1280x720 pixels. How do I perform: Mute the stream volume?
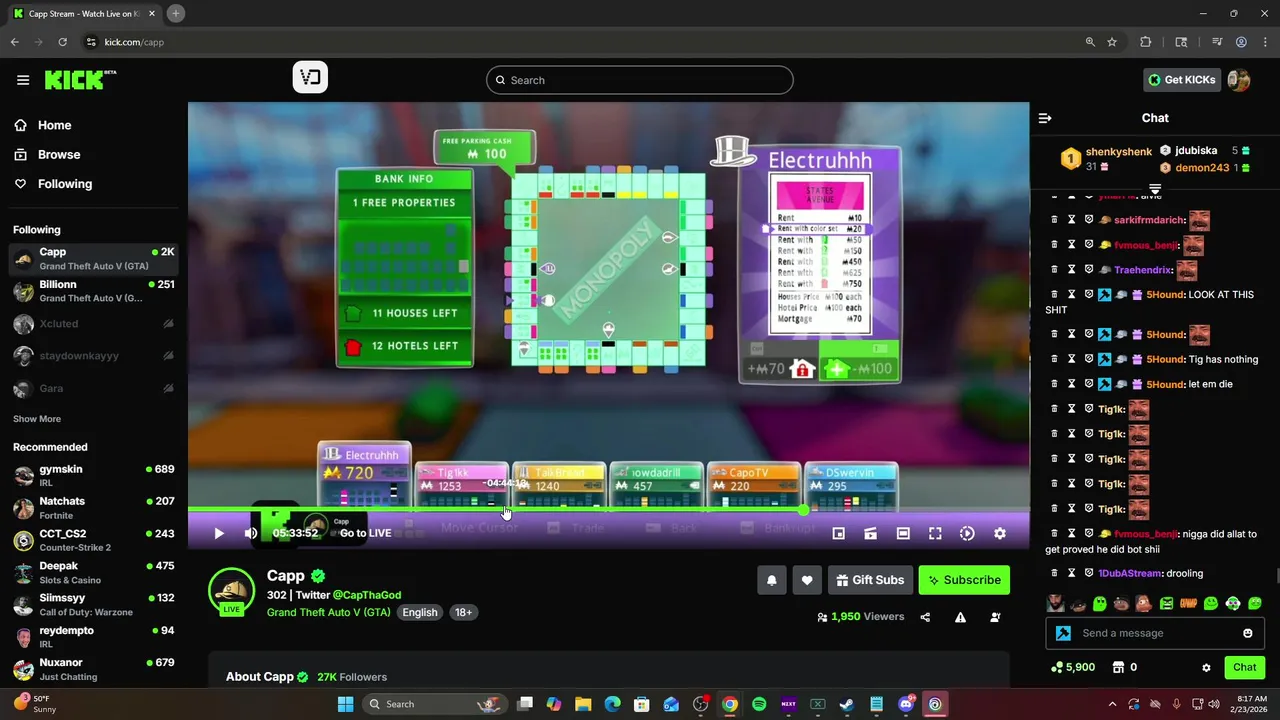point(250,533)
